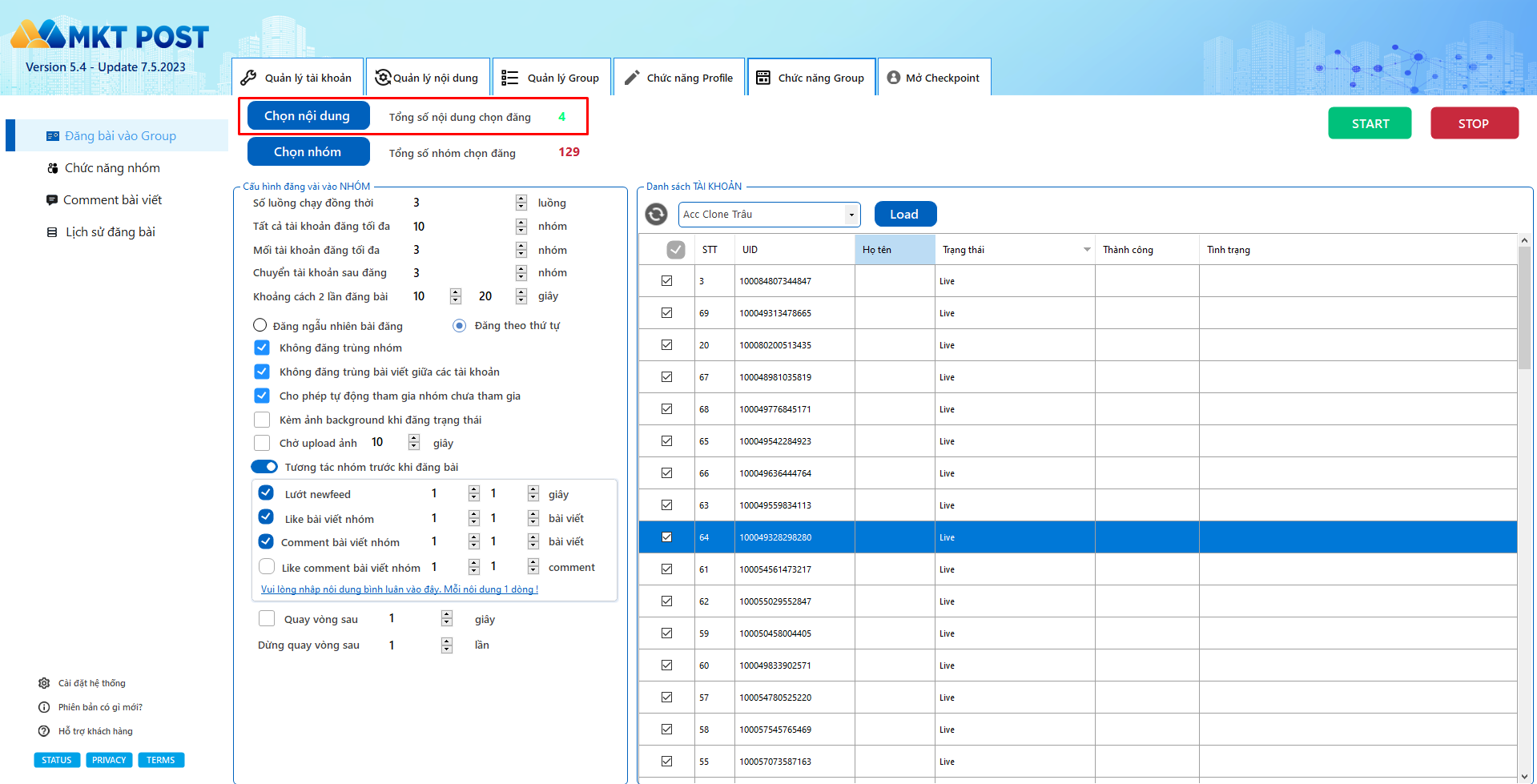Adjust the Chuyển tài khoản sau đăng stepper
The image size is (1537, 784).
521,273
